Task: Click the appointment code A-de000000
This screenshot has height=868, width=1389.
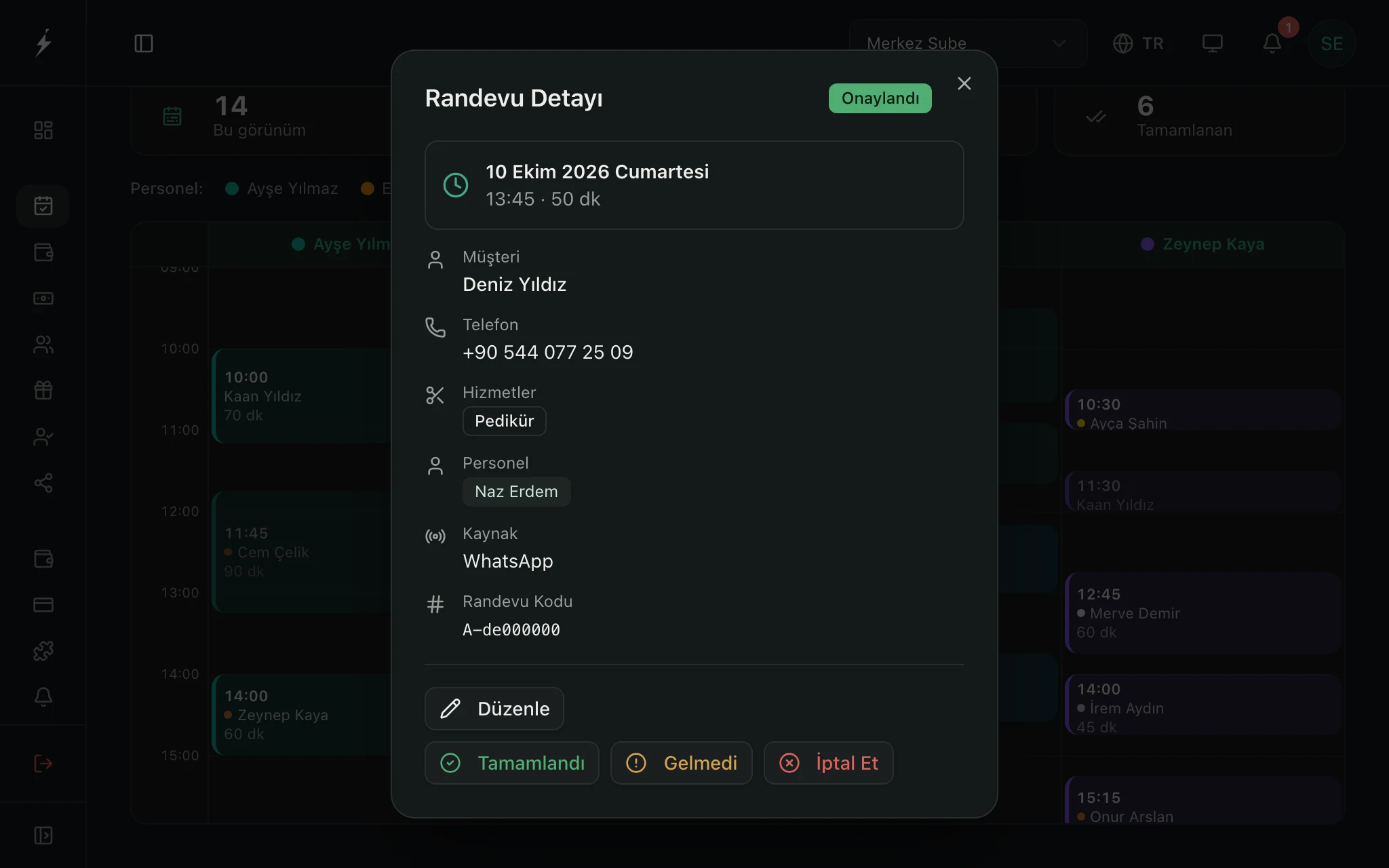Action: click(x=511, y=630)
